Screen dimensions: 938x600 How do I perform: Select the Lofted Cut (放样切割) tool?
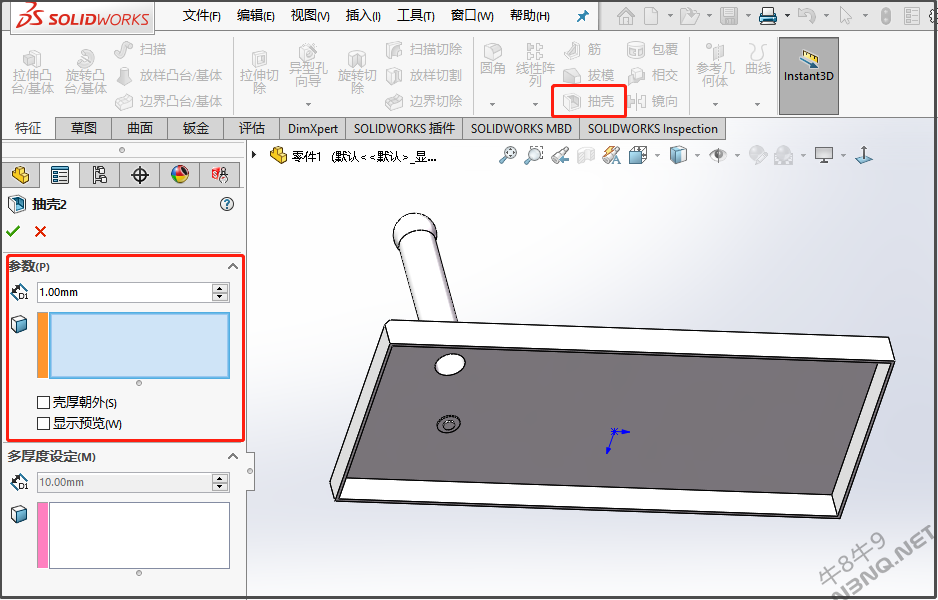[424, 75]
